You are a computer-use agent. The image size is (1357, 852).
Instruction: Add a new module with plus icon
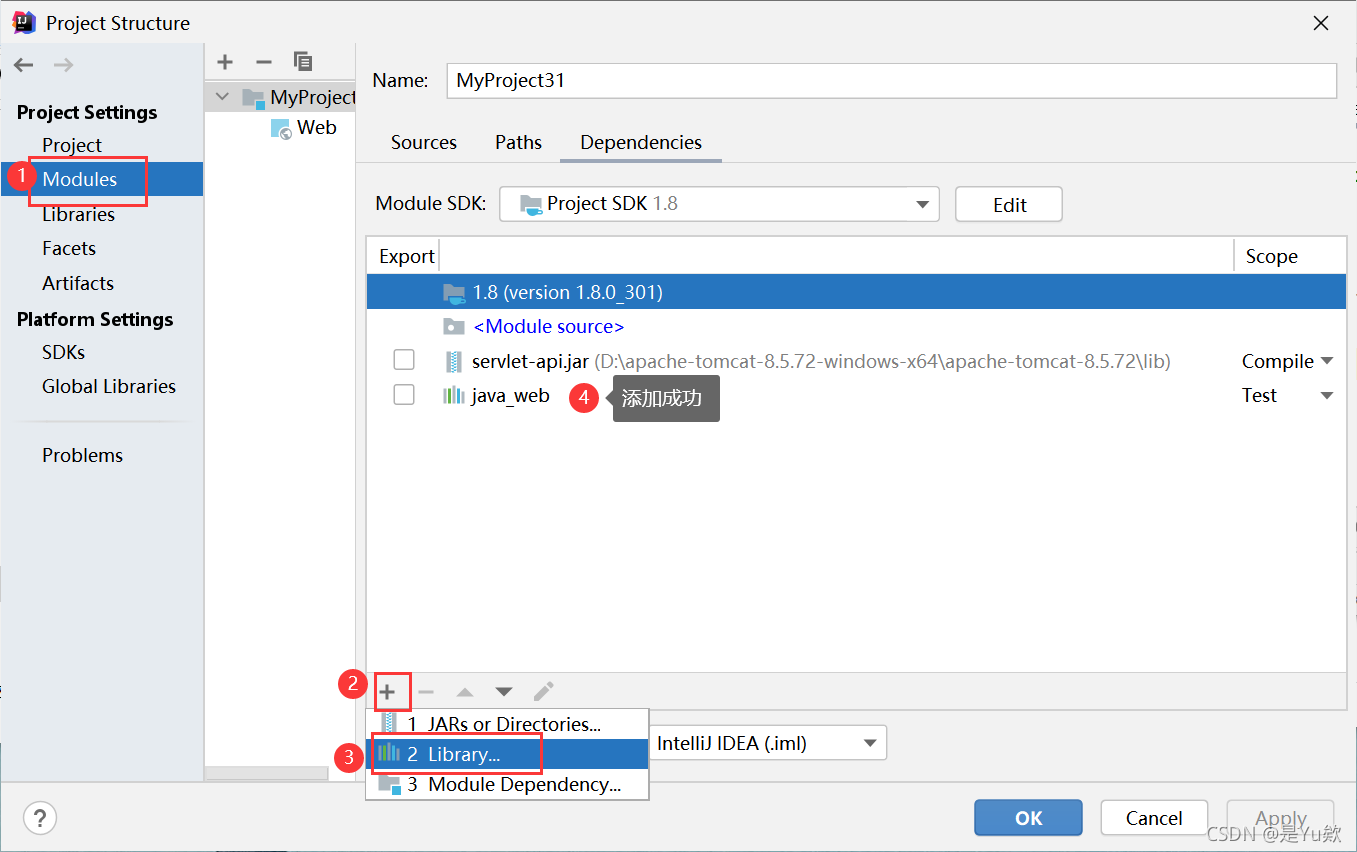[x=225, y=62]
